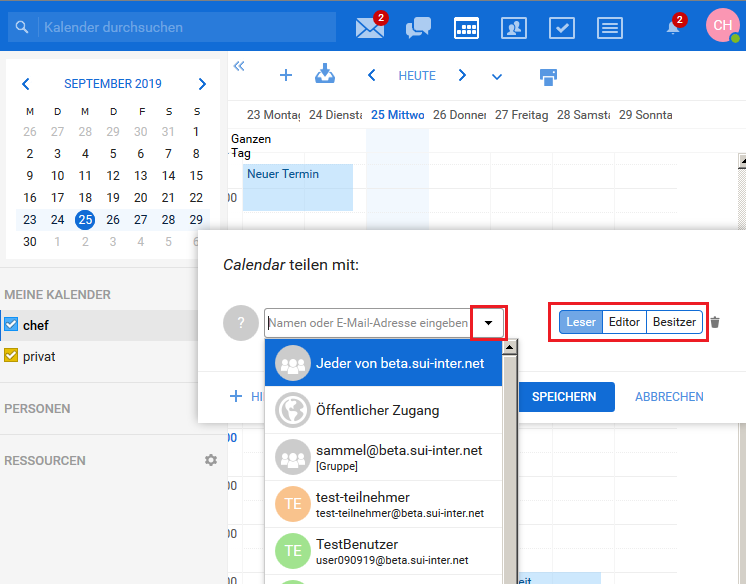Screen dimensions: 746x584
Task: Open the tasks checkmark icon
Action: 563,28
